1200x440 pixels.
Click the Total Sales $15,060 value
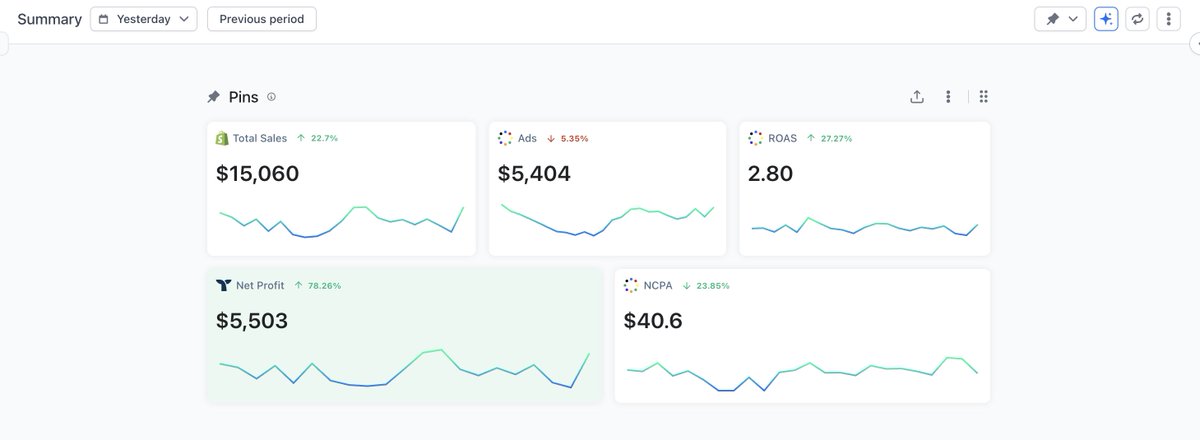(258, 174)
